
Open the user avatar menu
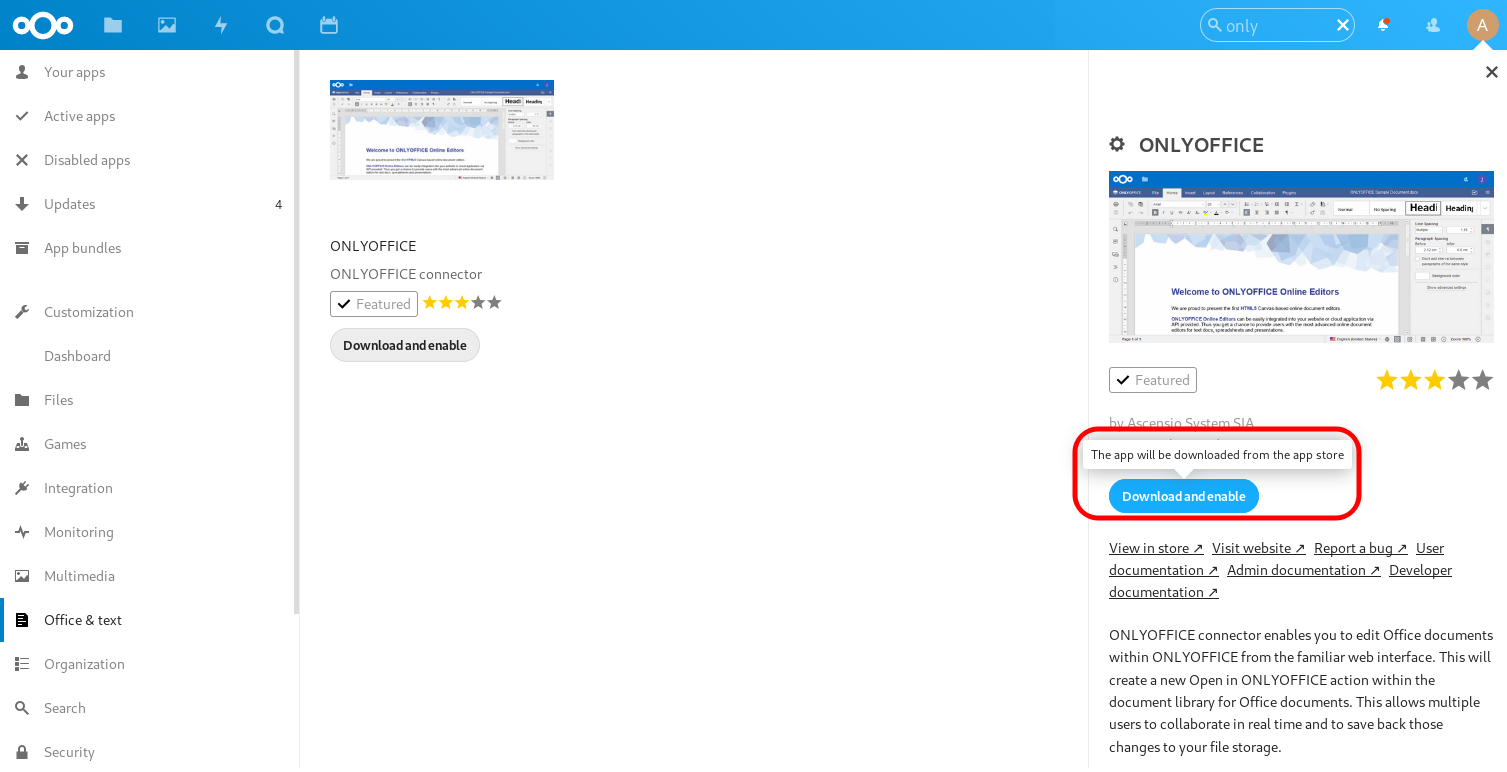(x=1482, y=25)
